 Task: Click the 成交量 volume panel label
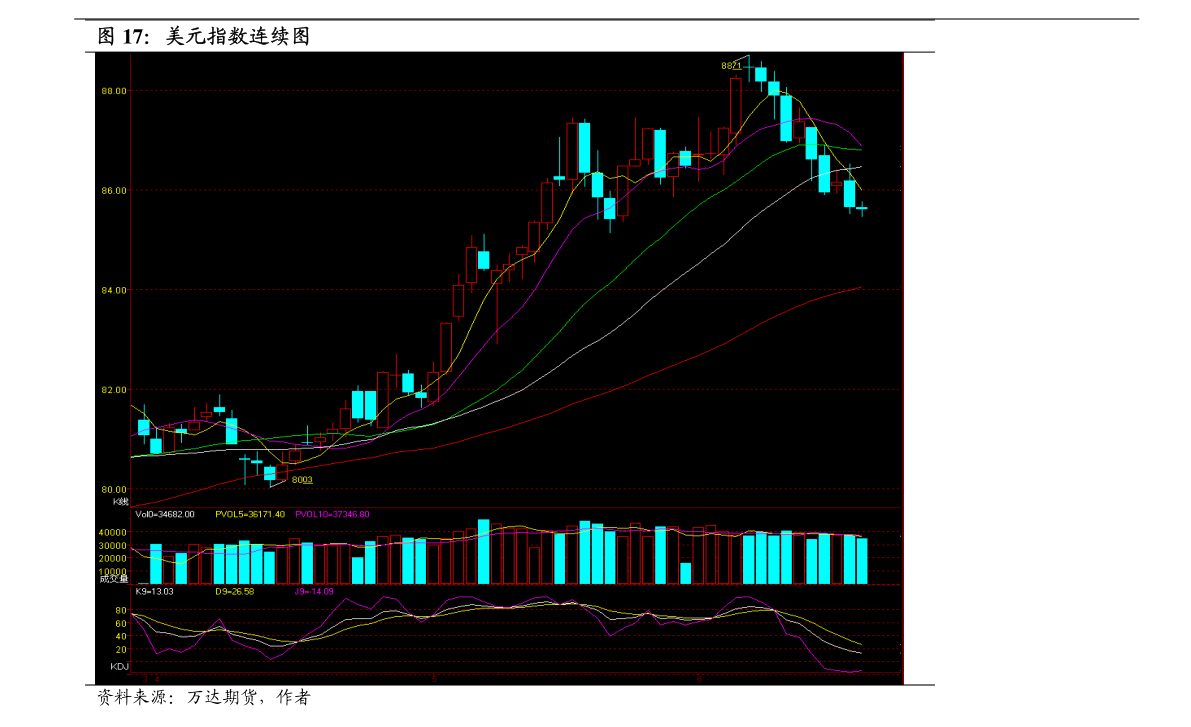pos(114,579)
